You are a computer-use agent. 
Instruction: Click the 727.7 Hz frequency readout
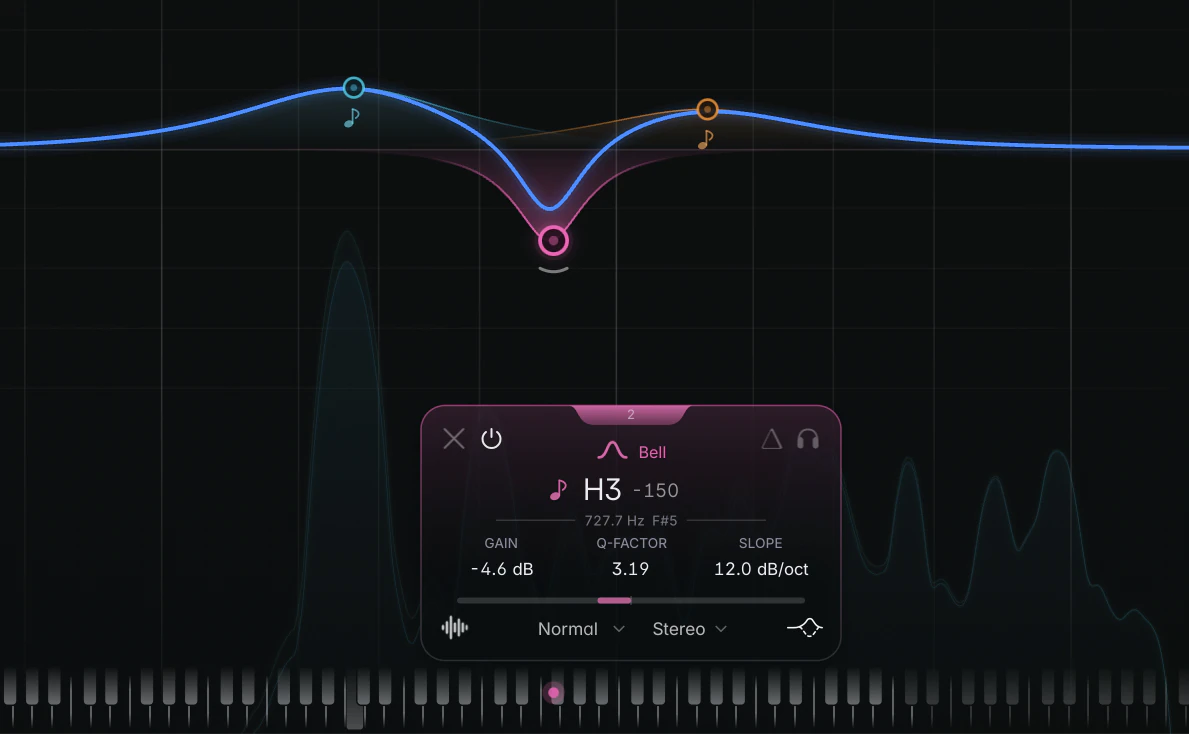tap(614, 521)
